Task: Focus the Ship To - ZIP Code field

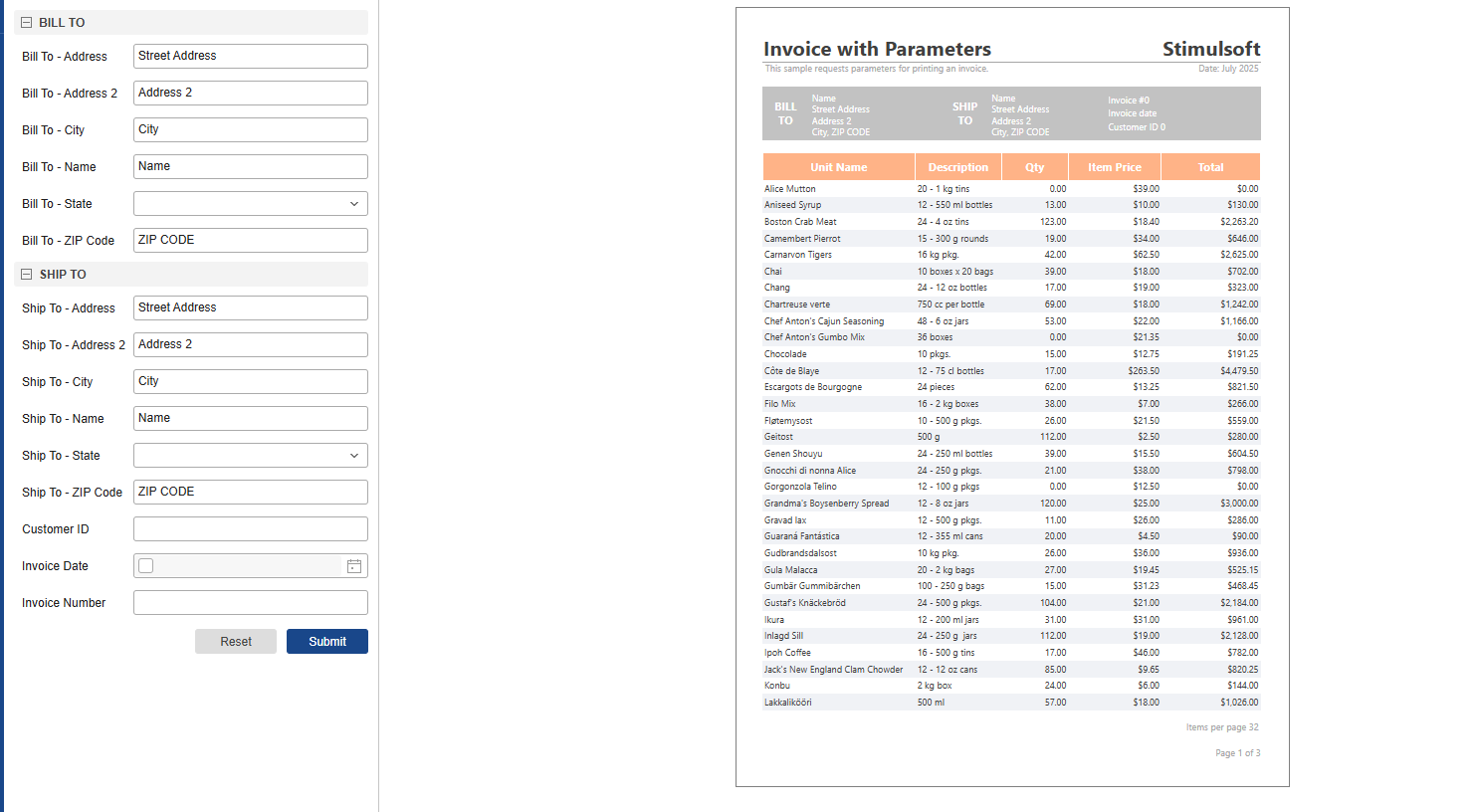Action: point(251,493)
